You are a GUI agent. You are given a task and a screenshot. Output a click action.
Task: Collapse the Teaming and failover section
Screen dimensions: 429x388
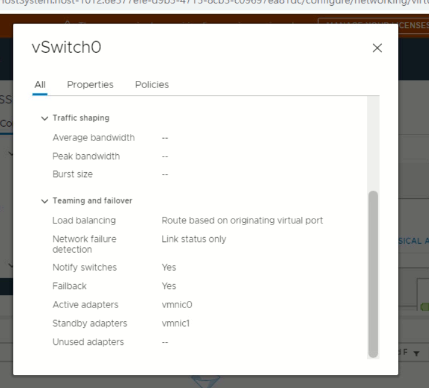[44, 201]
